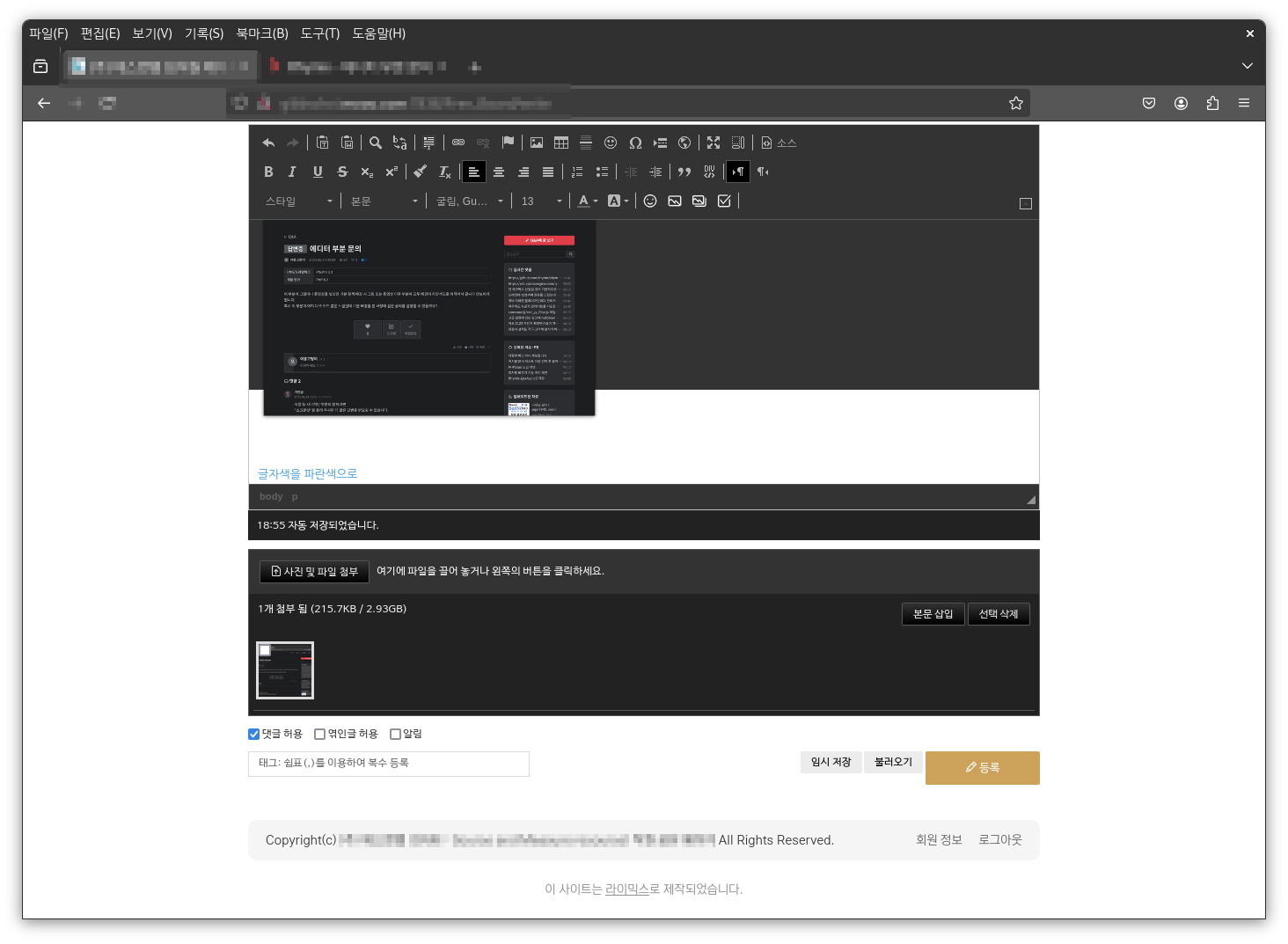Screen dimensions: 1288x944
Task: Open the 본문 paragraph format dropdown
Action: 384,201
